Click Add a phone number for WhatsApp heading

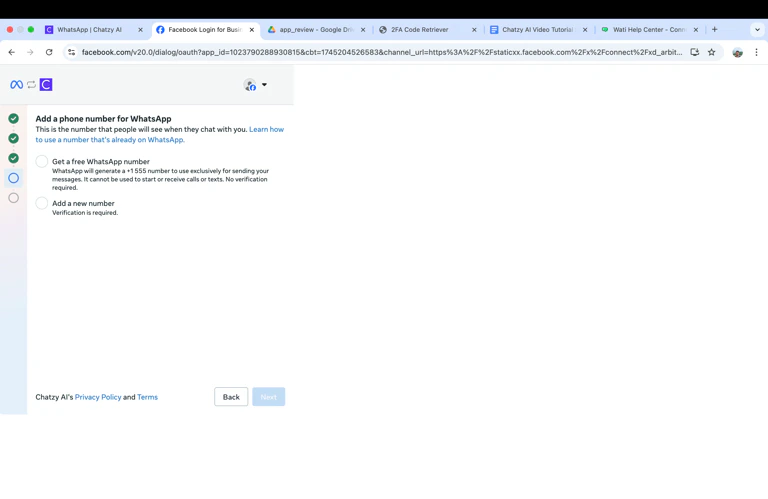(x=103, y=119)
